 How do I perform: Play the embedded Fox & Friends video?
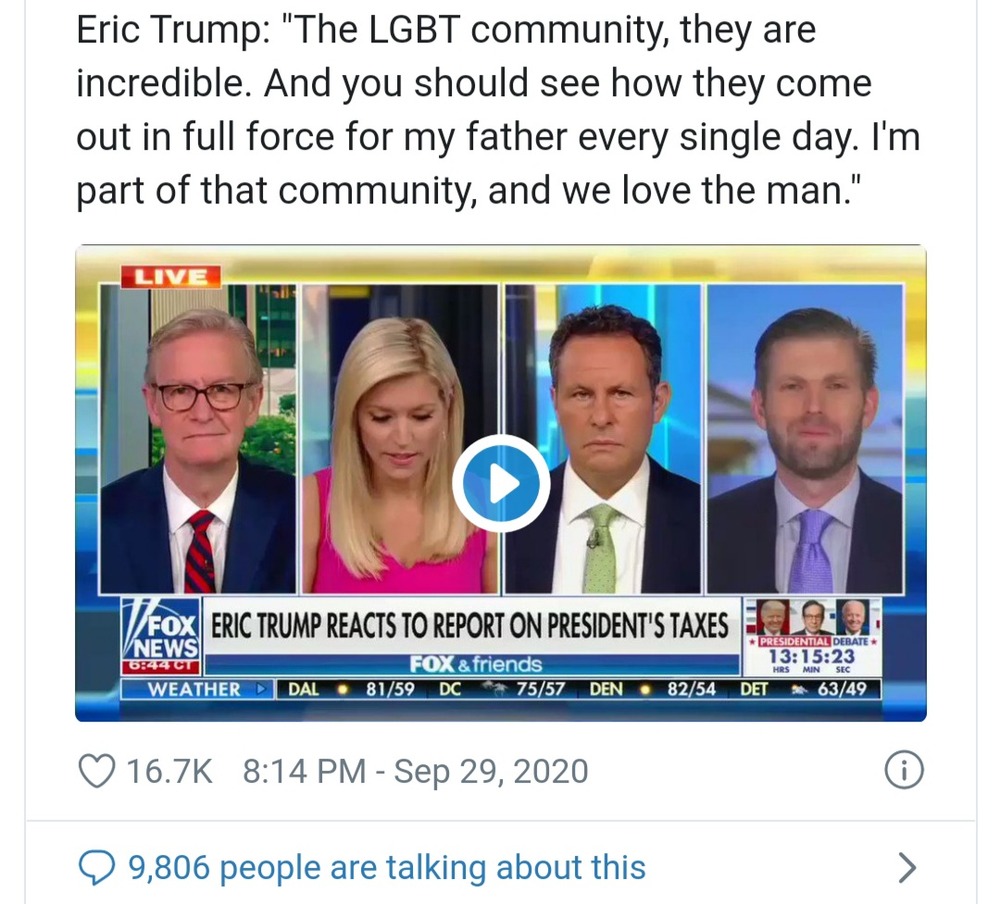point(501,484)
